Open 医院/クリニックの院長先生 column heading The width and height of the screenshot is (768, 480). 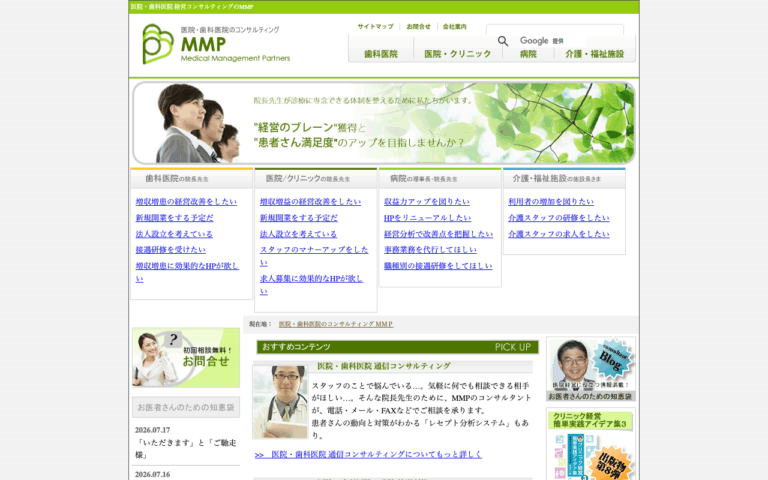pyautogui.click(x=316, y=179)
